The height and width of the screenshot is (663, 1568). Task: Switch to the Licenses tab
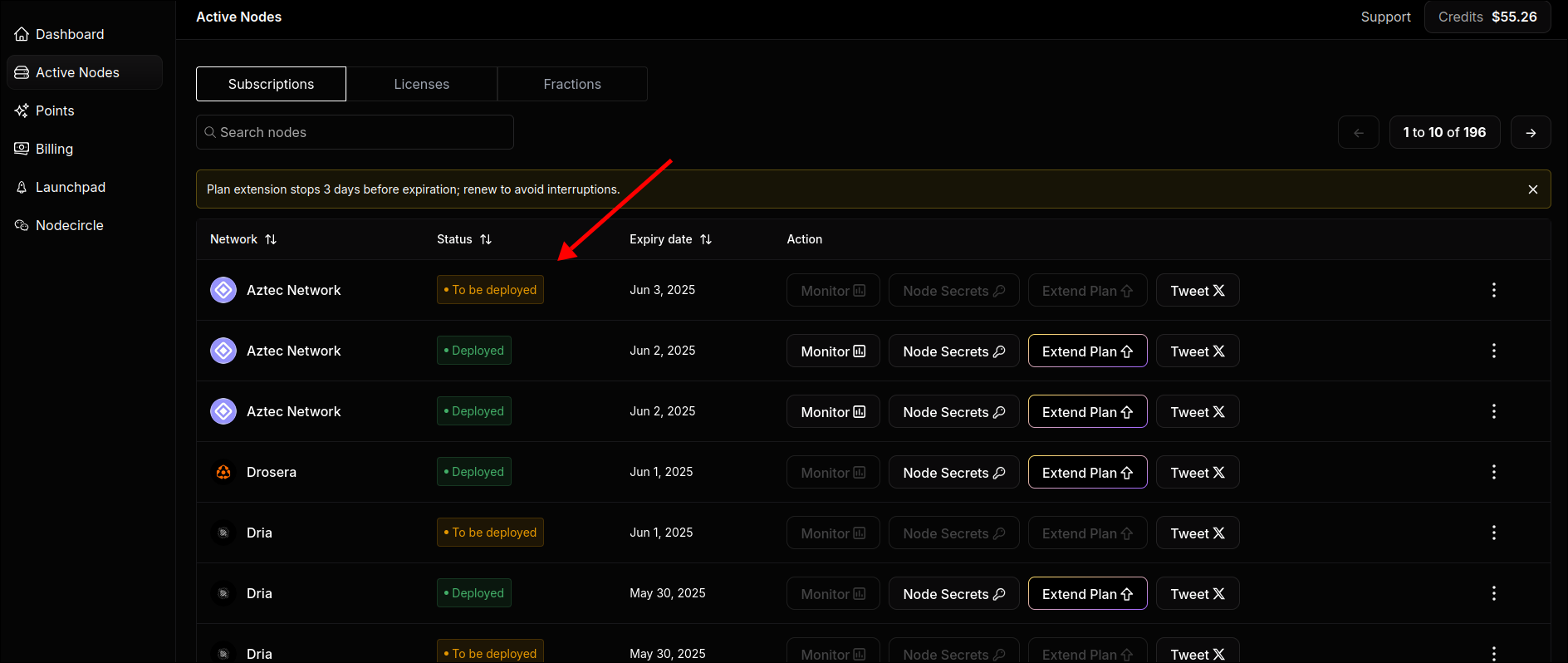coord(422,84)
